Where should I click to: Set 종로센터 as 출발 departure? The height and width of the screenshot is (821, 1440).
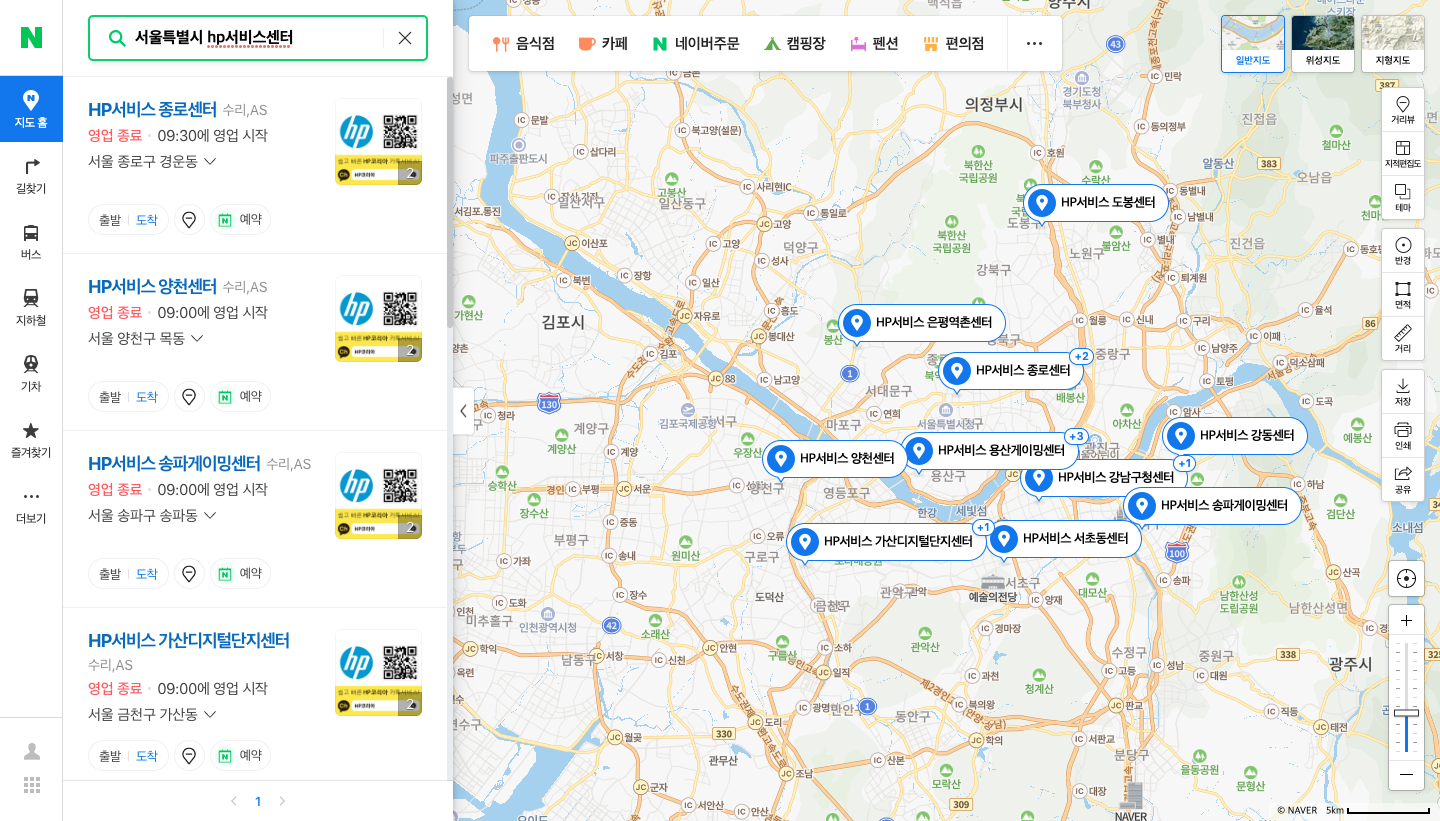109,220
